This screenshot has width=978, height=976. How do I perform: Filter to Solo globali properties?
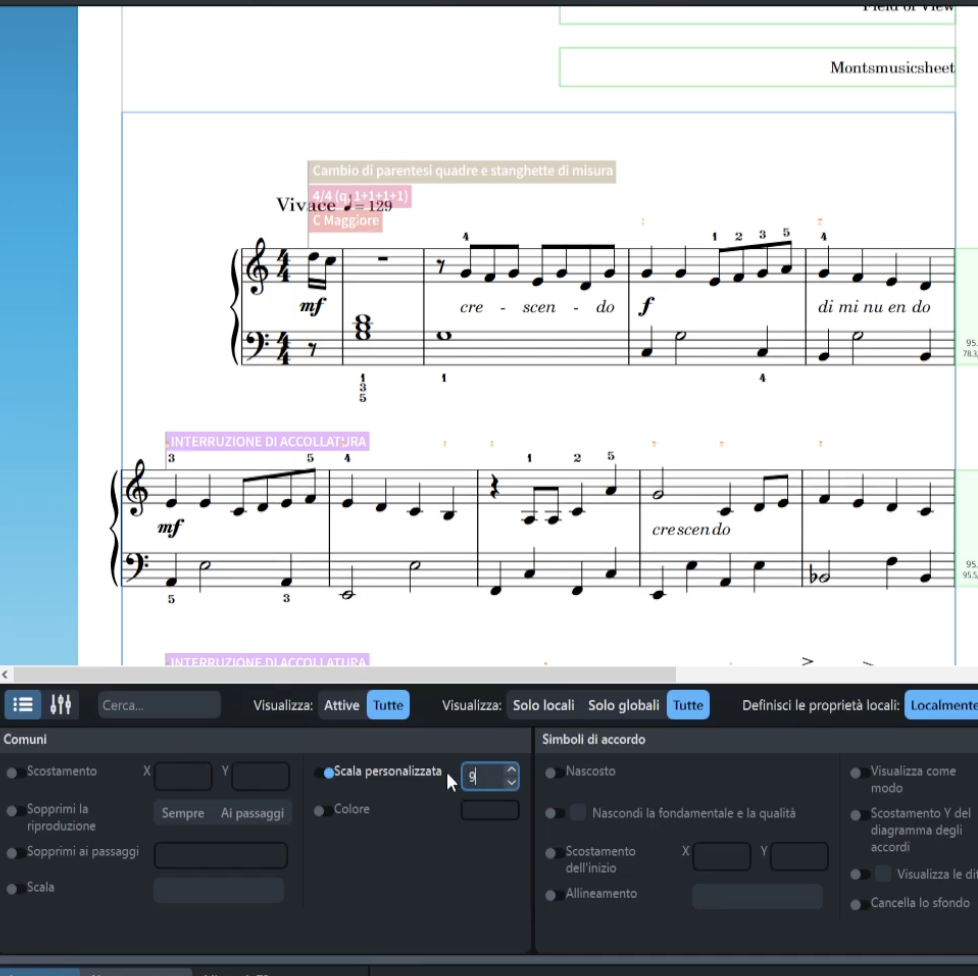tap(623, 705)
